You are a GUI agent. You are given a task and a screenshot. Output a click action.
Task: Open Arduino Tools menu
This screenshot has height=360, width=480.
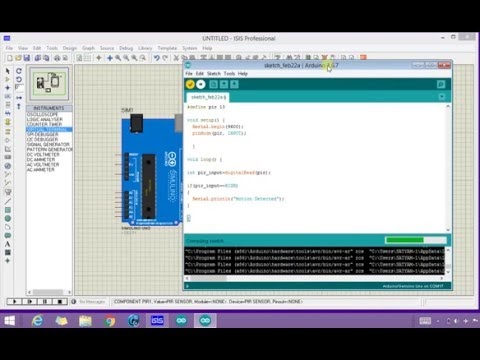pyautogui.click(x=229, y=73)
